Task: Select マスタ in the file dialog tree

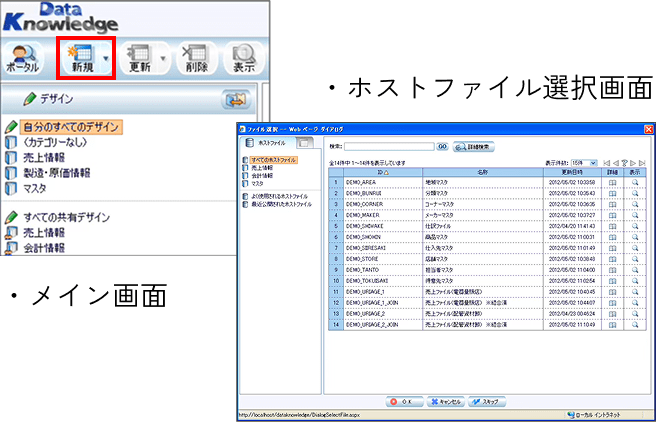Action: pyautogui.click(x=257, y=184)
